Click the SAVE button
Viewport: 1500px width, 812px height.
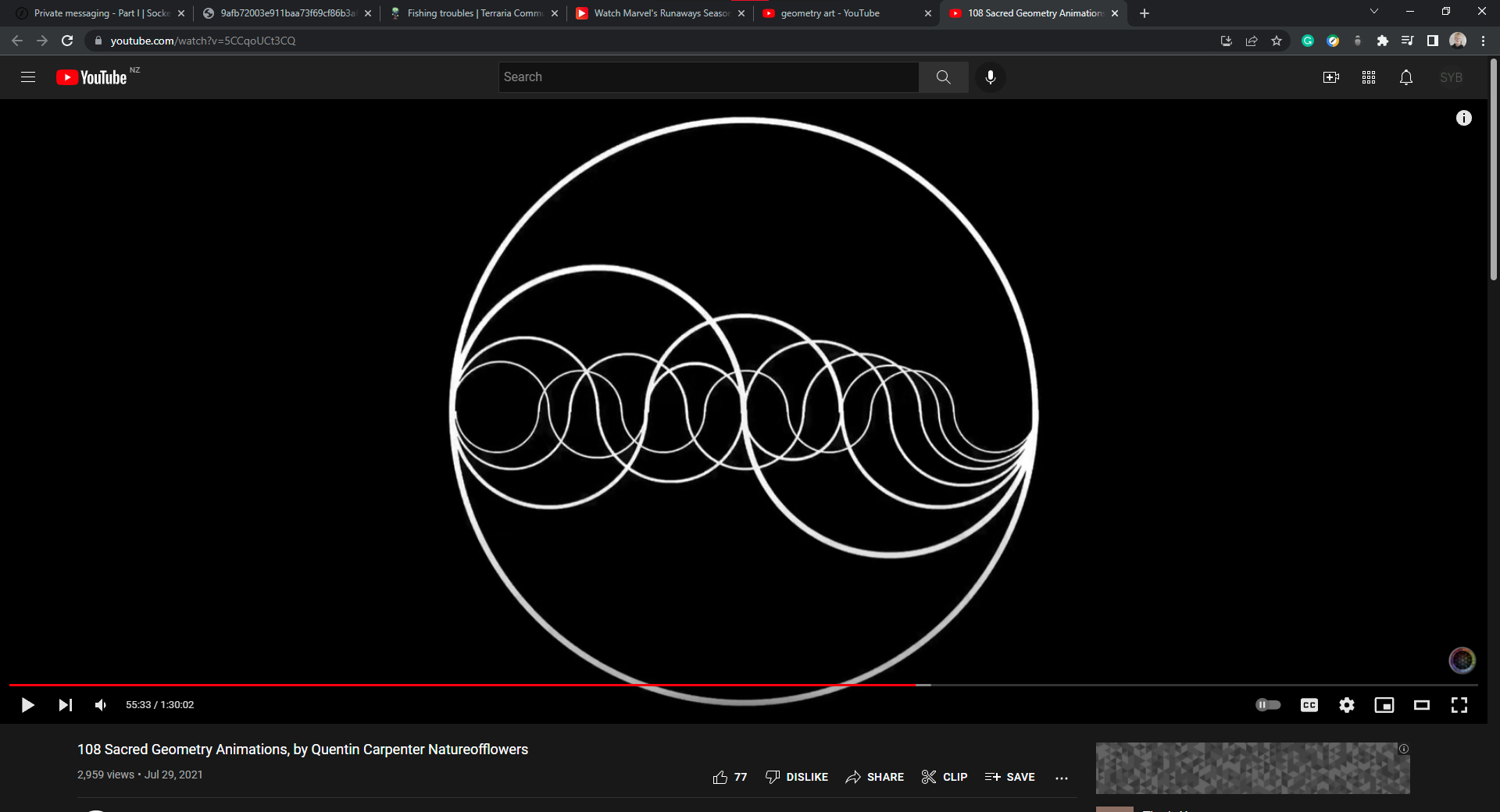click(x=1009, y=777)
